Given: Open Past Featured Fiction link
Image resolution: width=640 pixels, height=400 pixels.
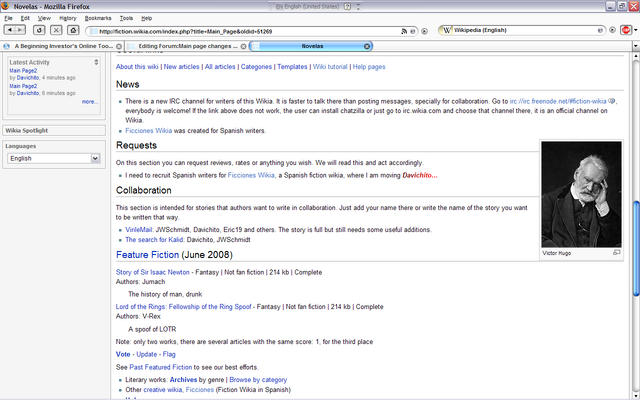Looking at the screenshot, I should 161,367.
